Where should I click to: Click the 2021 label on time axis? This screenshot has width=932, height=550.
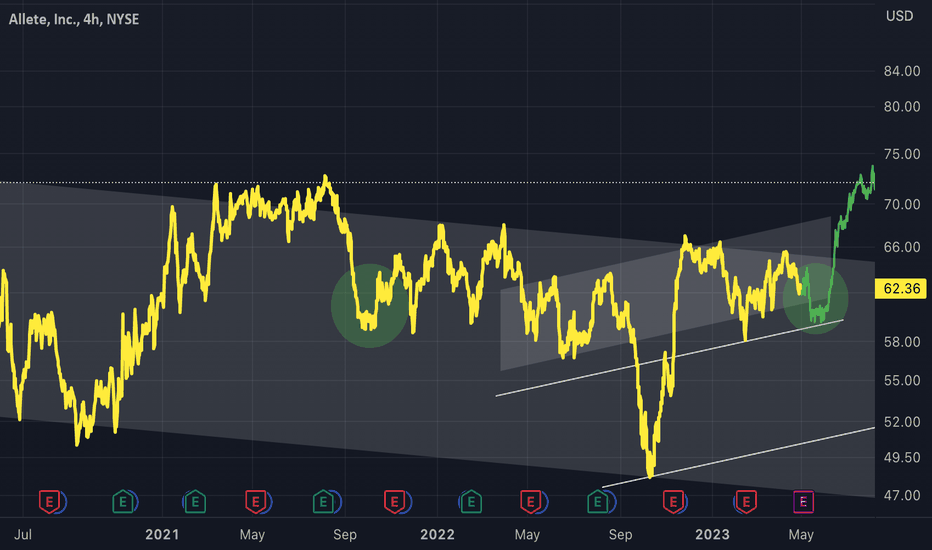pos(162,535)
